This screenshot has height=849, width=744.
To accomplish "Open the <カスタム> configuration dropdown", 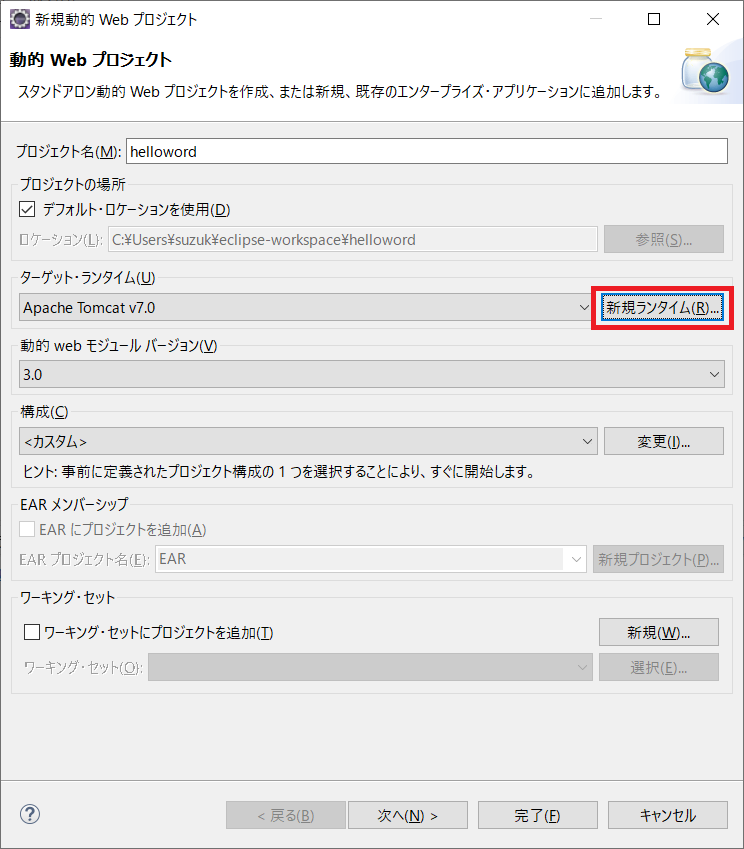I will click(308, 441).
